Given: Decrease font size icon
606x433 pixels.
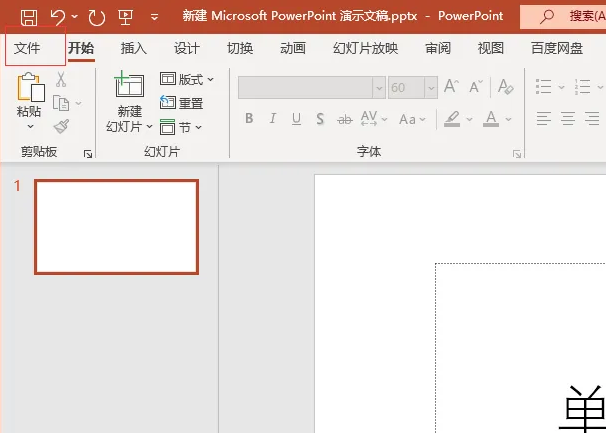Looking at the screenshot, I should click(476, 86).
